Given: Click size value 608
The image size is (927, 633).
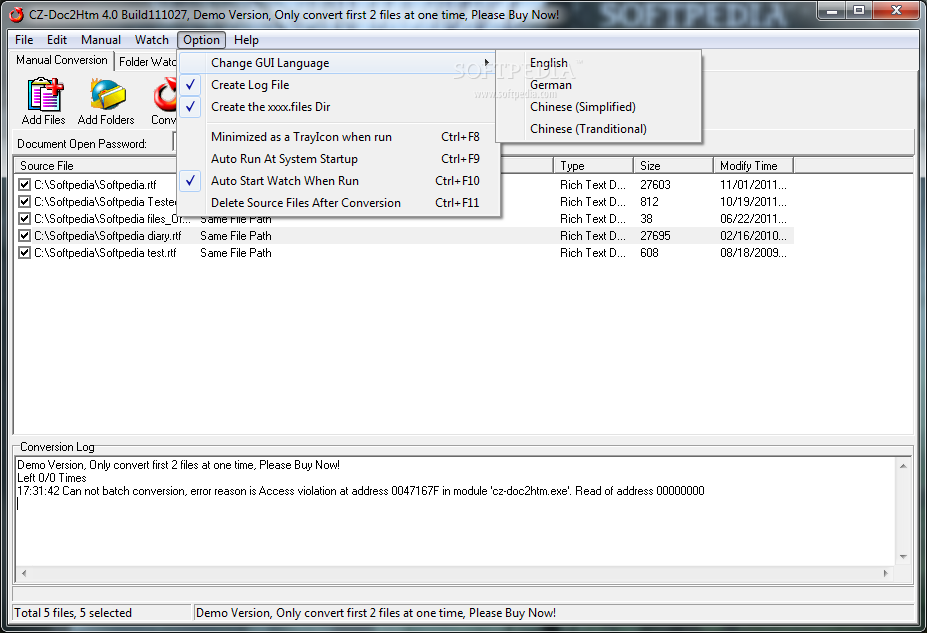Looking at the screenshot, I should click(649, 253).
